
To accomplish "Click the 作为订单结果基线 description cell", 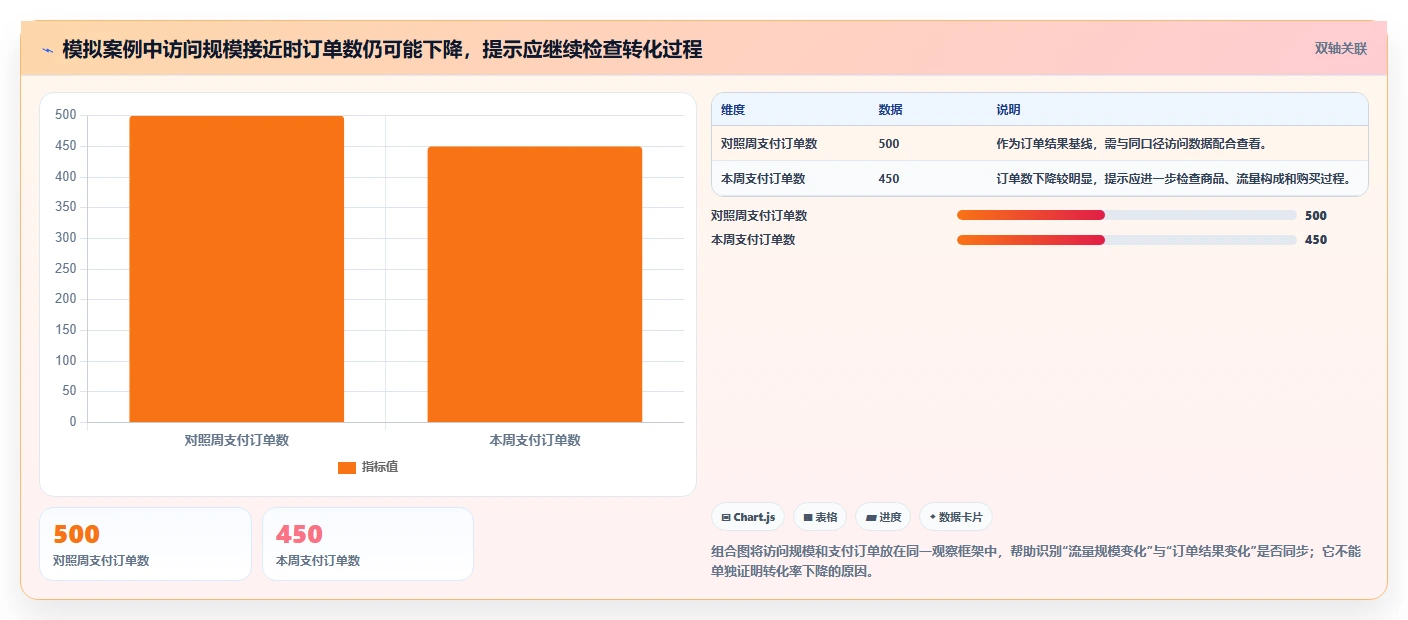I will pos(1132,144).
